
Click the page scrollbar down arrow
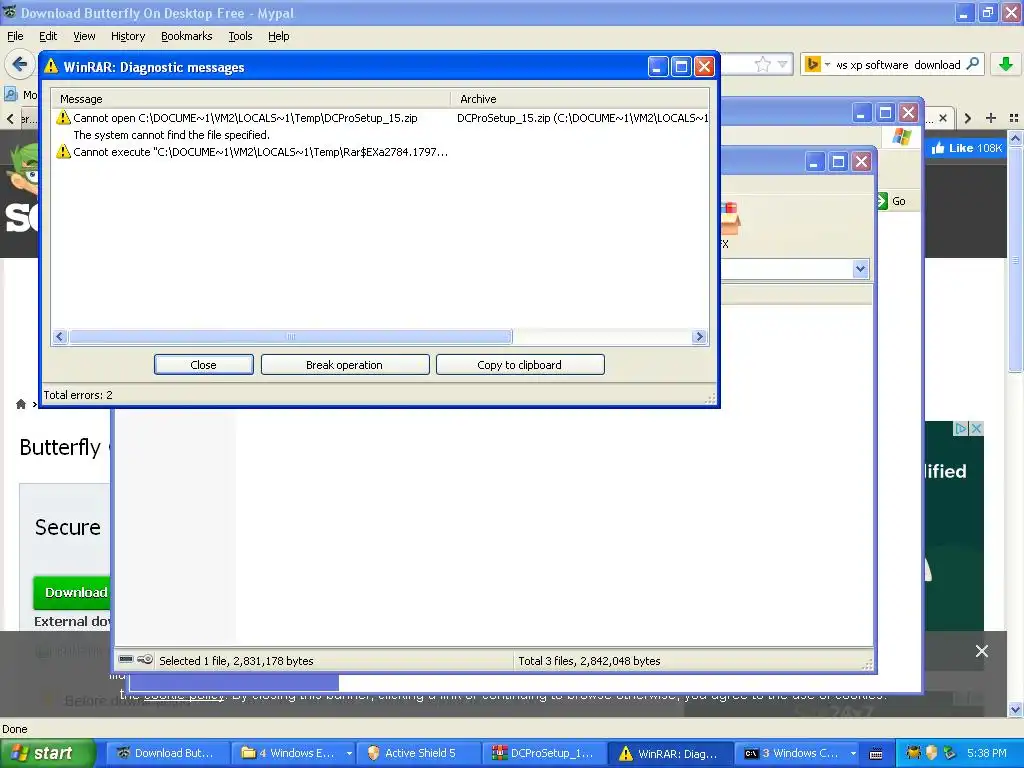tap(1016, 709)
